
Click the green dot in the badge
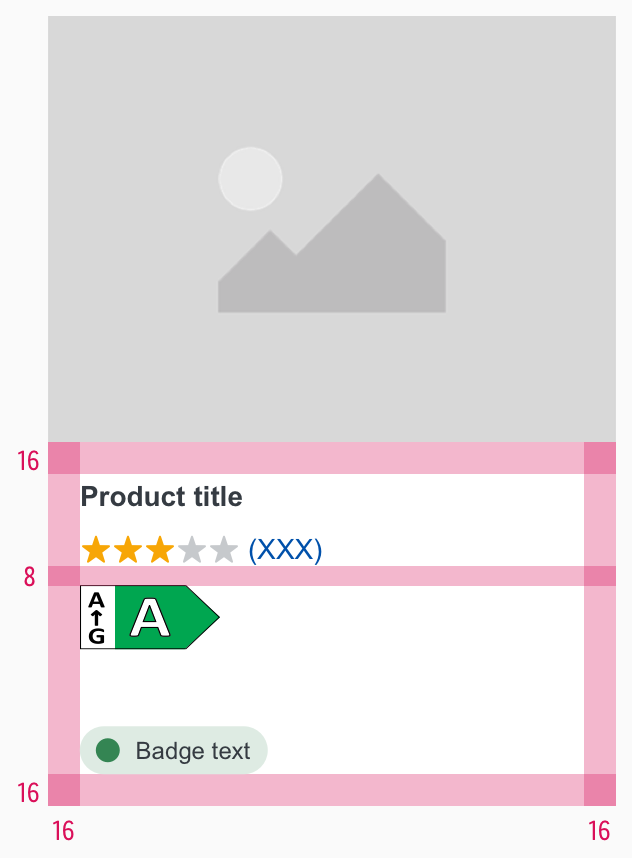(108, 750)
